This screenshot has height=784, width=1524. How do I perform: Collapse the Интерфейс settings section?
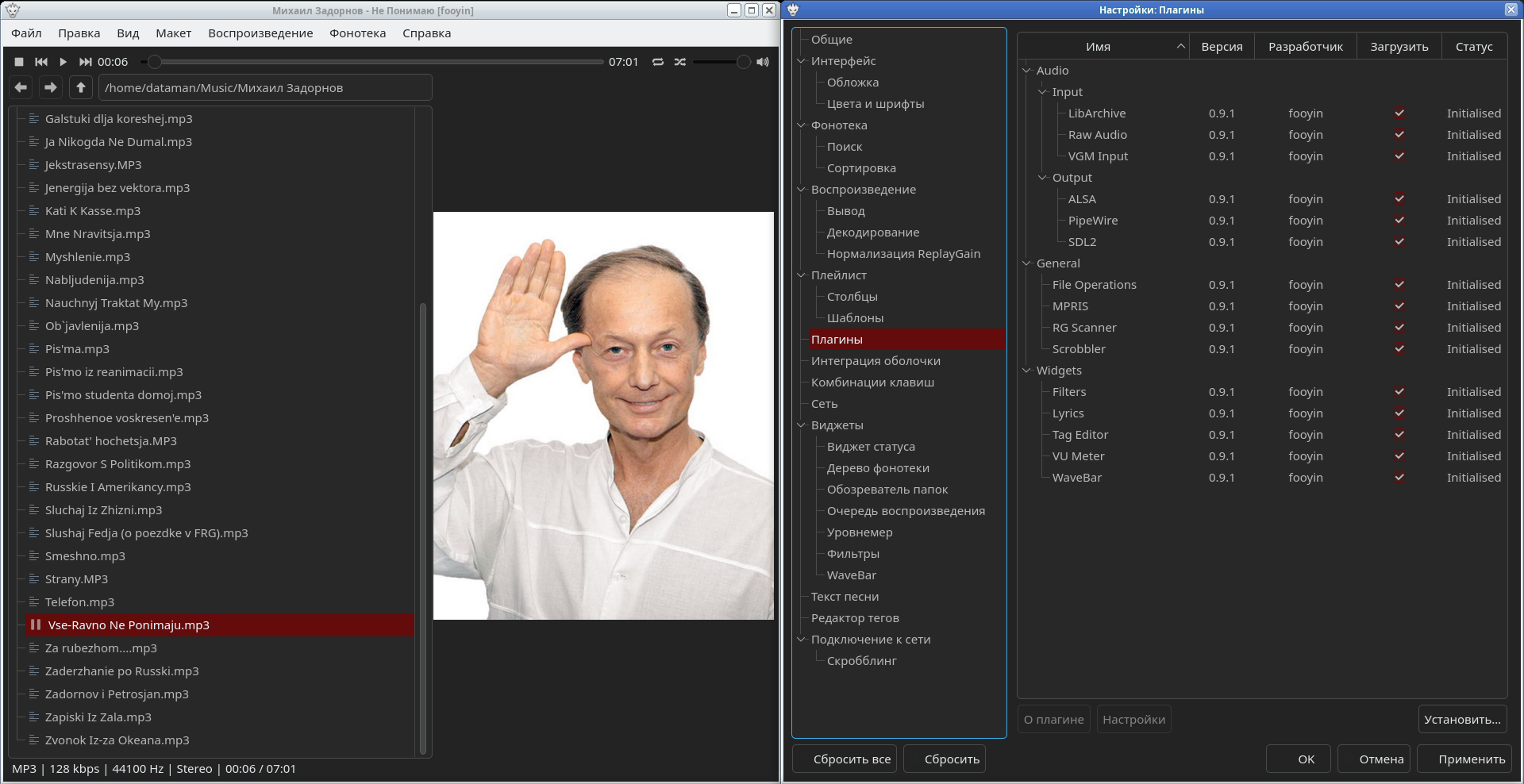click(801, 61)
